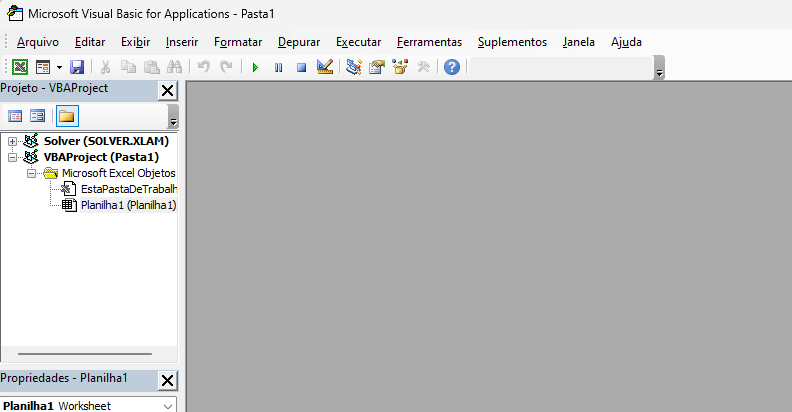Open Executar menu

tap(359, 42)
